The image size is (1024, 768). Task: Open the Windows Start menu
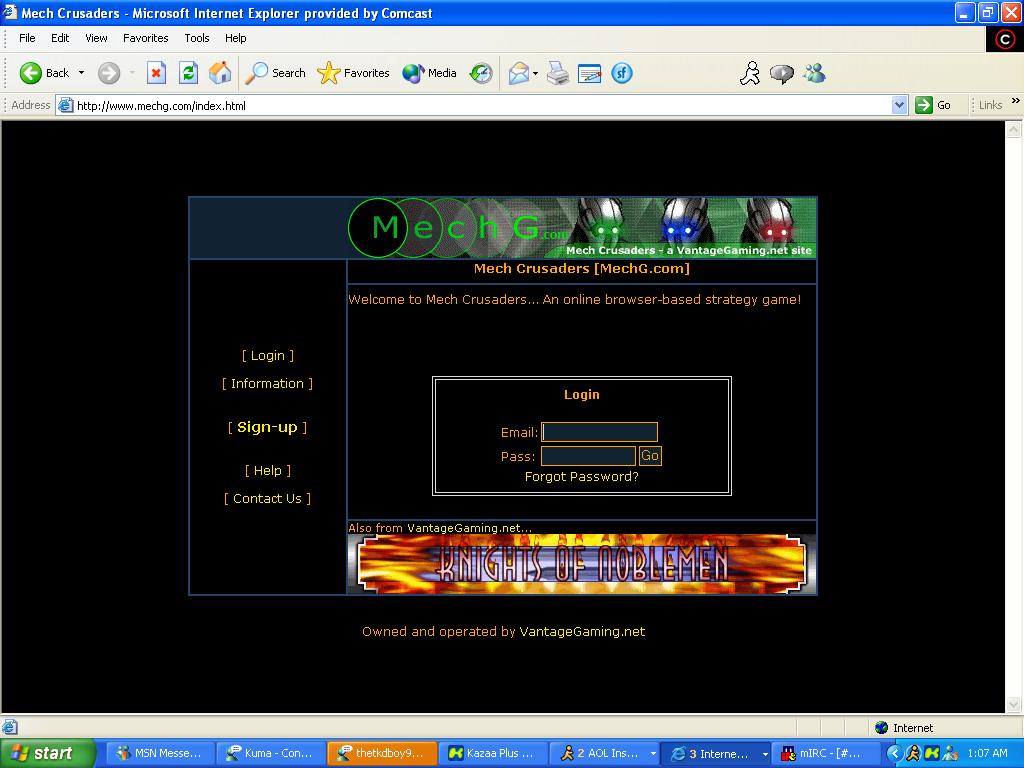point(47,754)
